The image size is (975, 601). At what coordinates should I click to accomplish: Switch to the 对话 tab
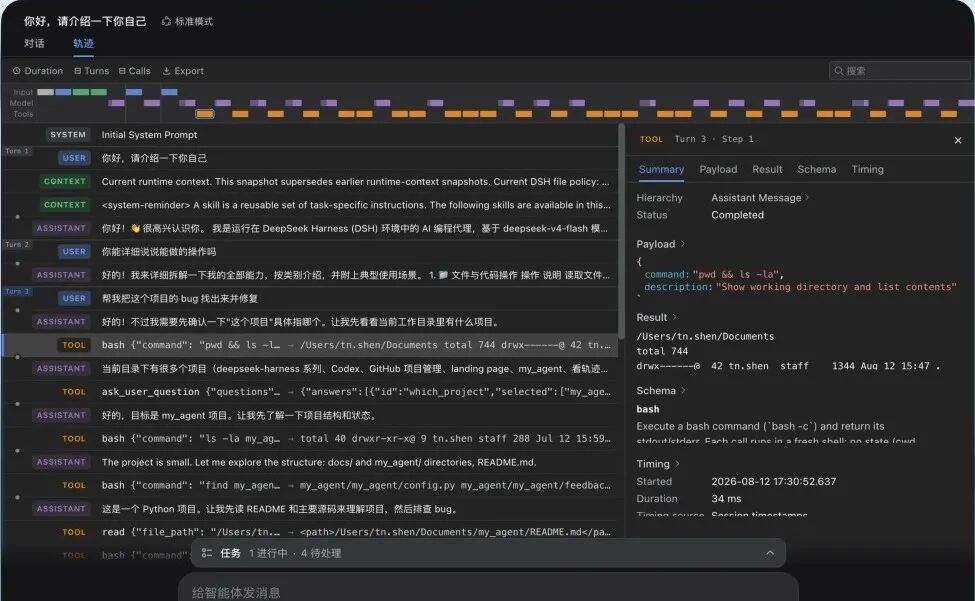click(34, 44)
